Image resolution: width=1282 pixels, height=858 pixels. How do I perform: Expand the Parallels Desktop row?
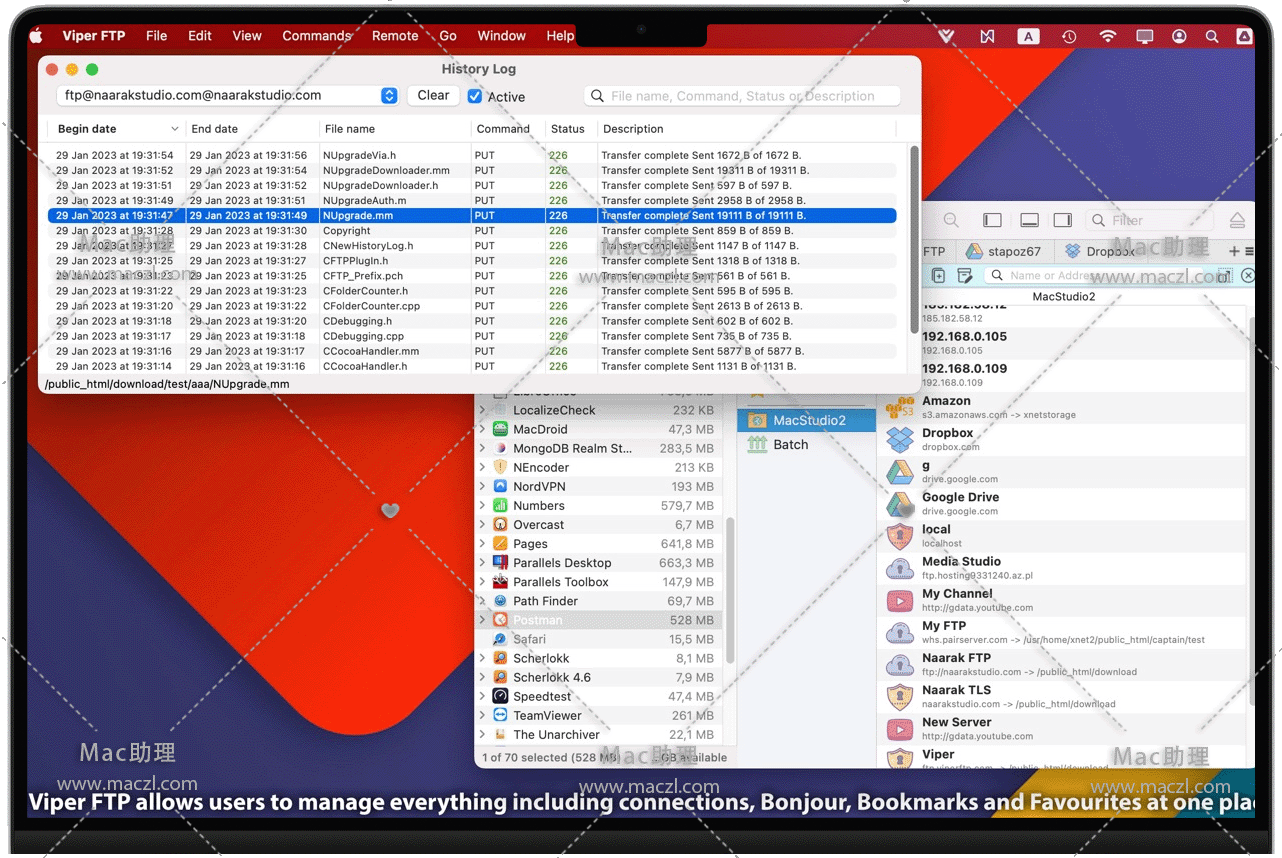pos(483,563)
